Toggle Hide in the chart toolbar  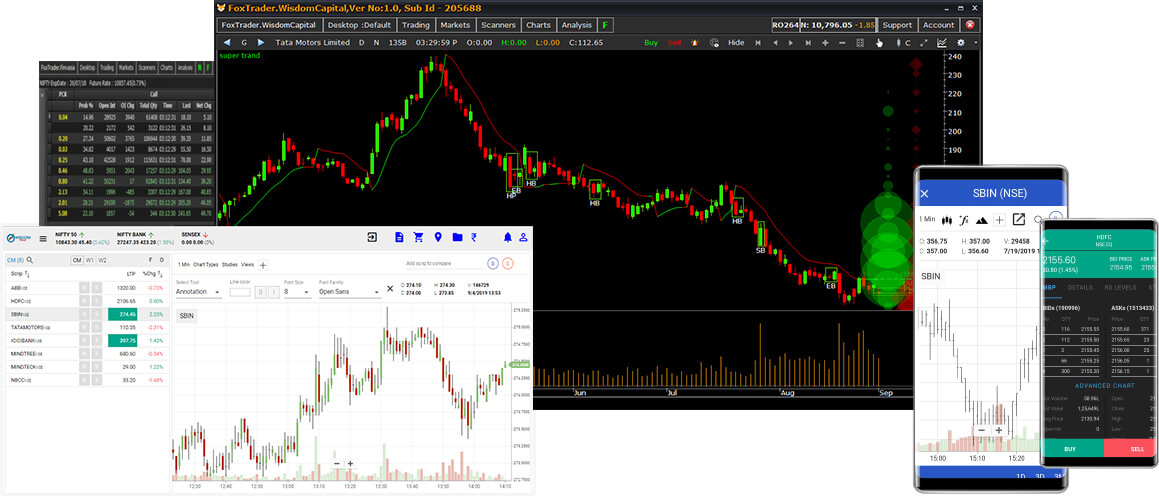click(736, 43)
